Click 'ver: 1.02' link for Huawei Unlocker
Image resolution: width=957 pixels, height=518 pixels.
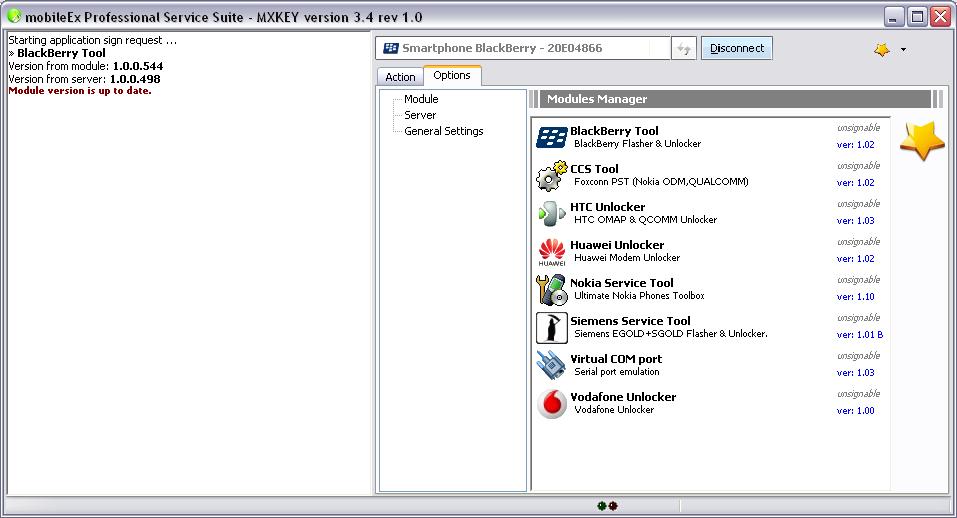pyautogui.click(x=855, y=259)
